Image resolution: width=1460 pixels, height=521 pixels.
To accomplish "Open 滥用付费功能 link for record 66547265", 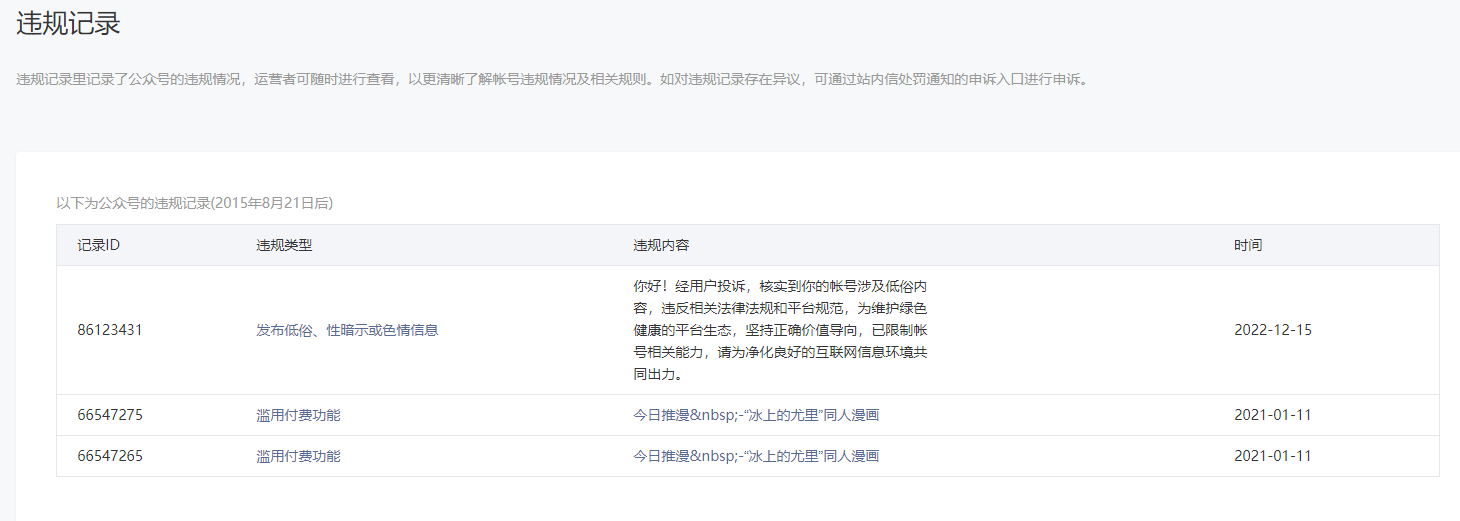I will coord(298,456).
